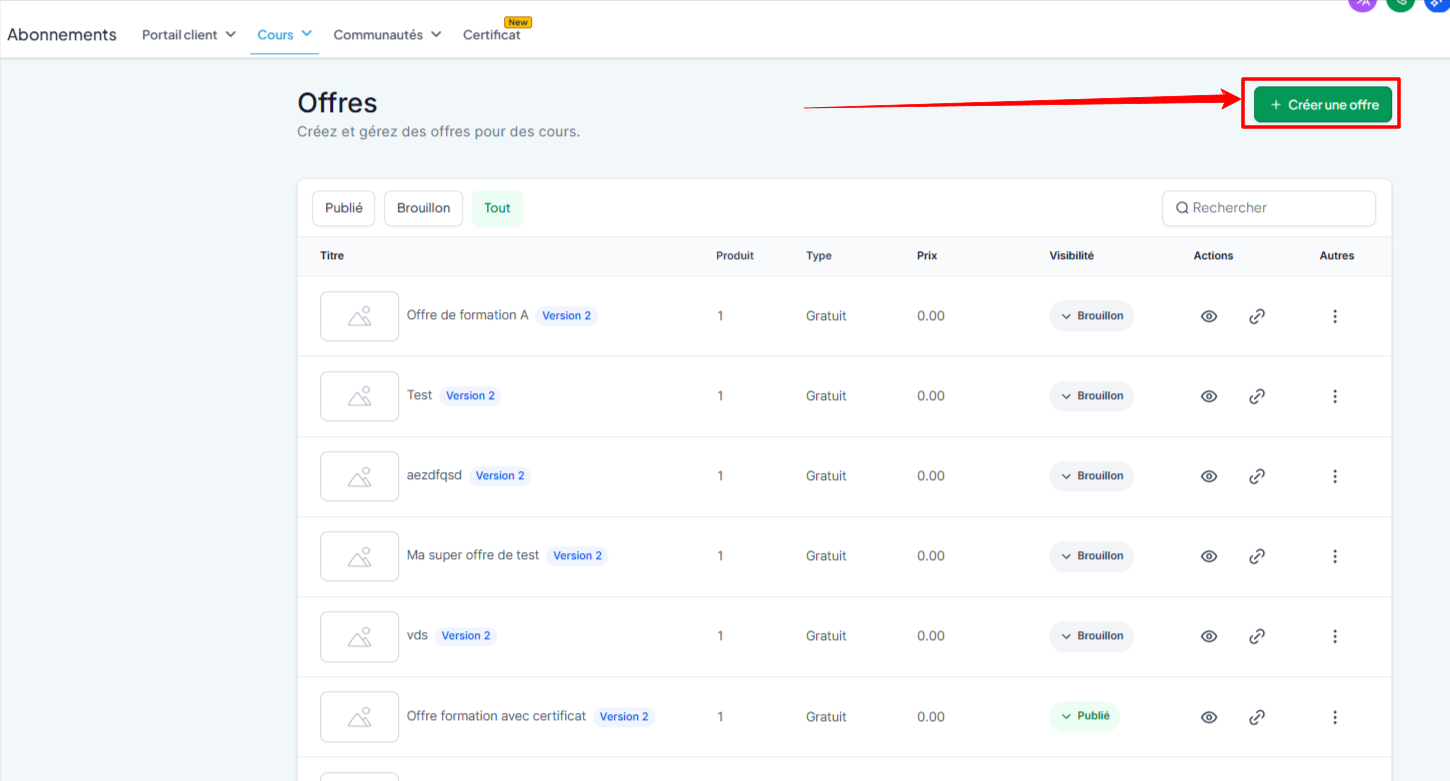Open the "Offre formation avec certificat" title

click(x=496, y=716)
